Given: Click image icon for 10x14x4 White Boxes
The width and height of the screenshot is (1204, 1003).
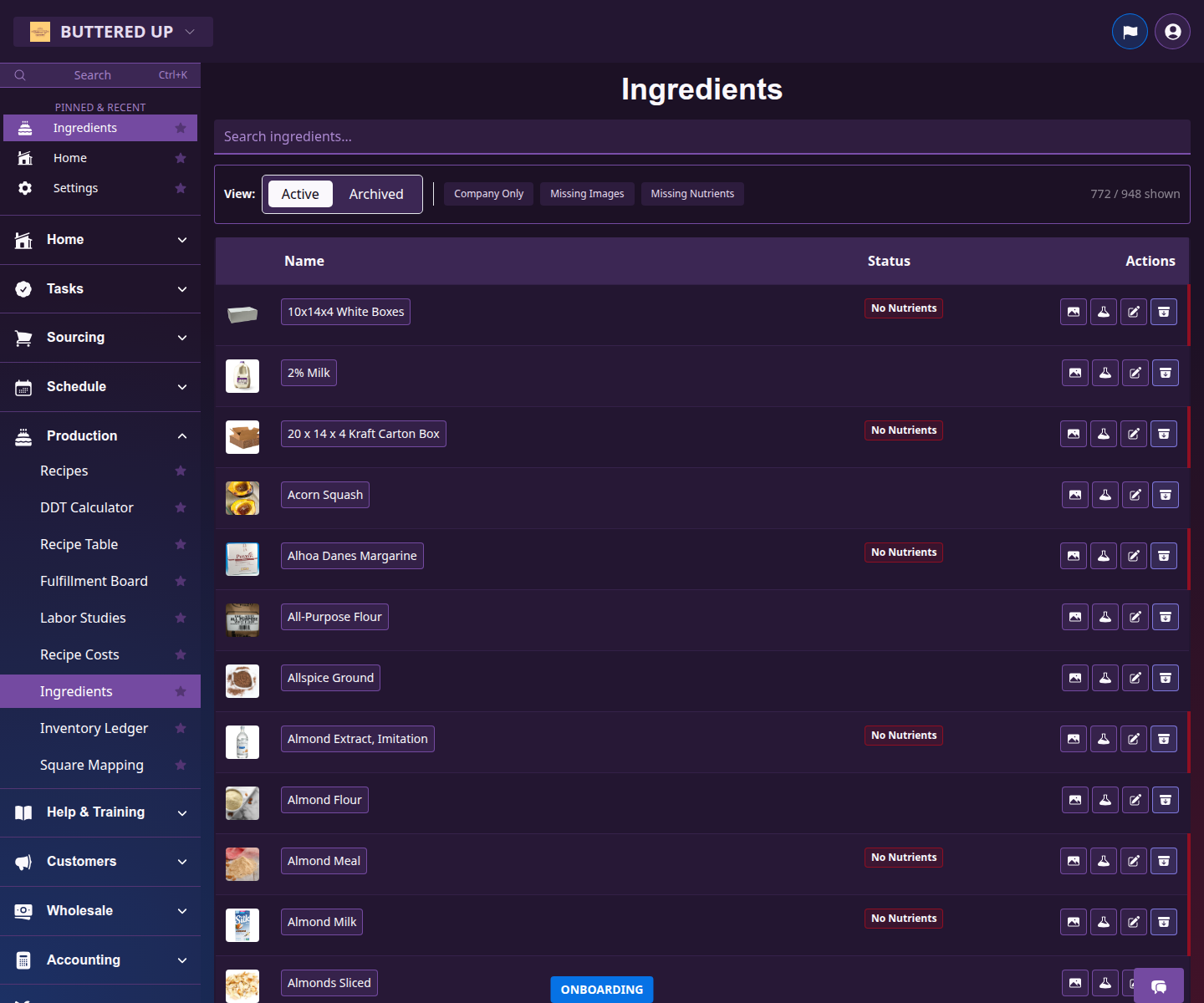Looking at the screenshot, I should tap(1074, 312).
